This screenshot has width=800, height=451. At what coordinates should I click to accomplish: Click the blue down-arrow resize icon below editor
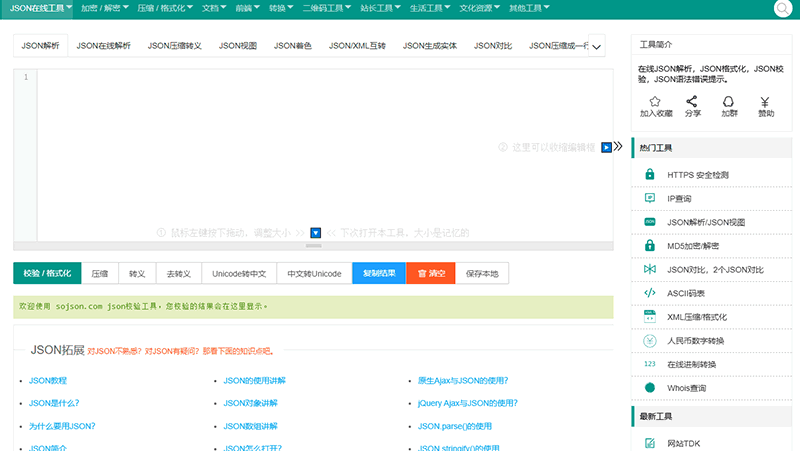click(x=316, y=233)
